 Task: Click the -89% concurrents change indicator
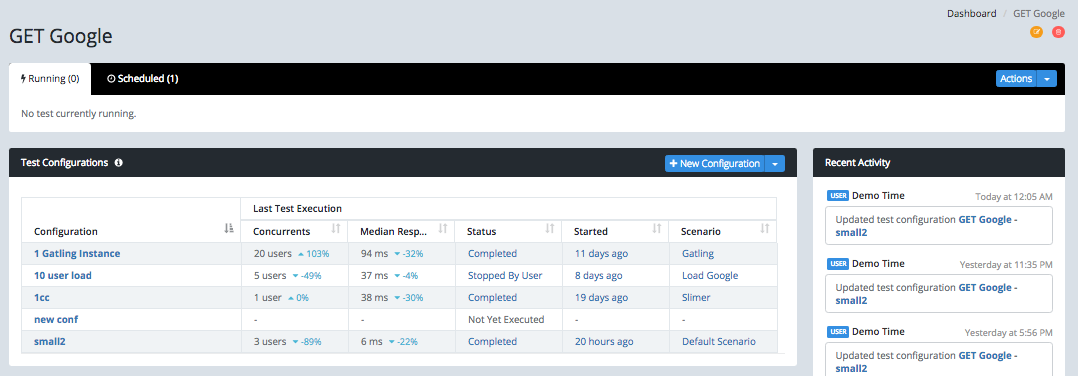click(x=307, y=342)
